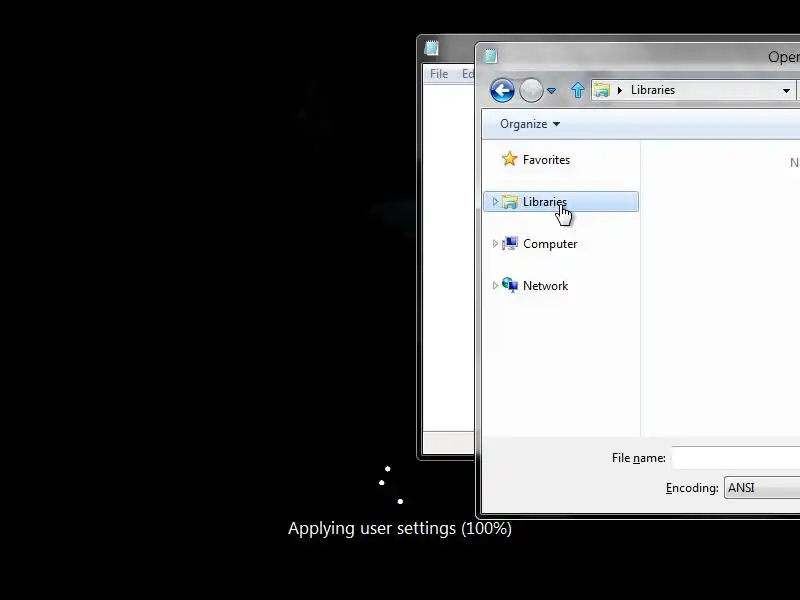Open the Encoding combo box showing ANSI
Screen dimensions: 800x600
click(x=762, y=488)
